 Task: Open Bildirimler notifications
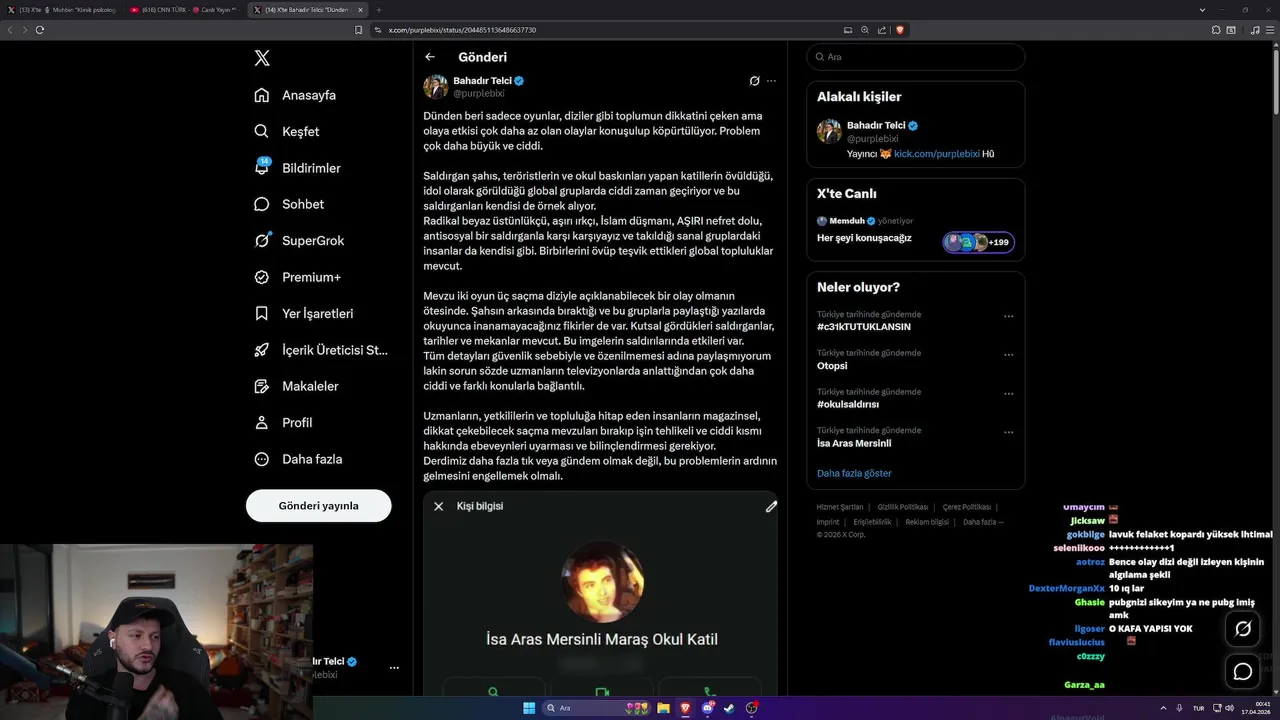click(x=297, y=168)
